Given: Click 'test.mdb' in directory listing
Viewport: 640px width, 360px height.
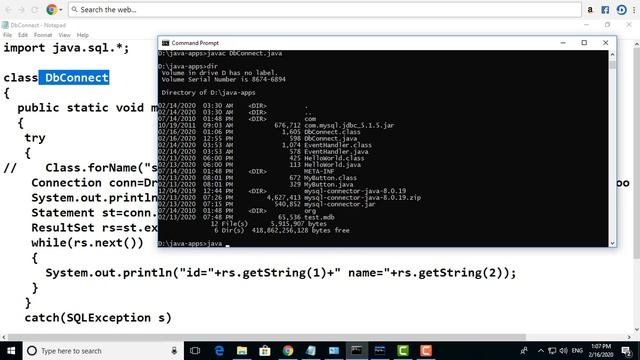Looking at the screenshot, I should tap(319, 217).
